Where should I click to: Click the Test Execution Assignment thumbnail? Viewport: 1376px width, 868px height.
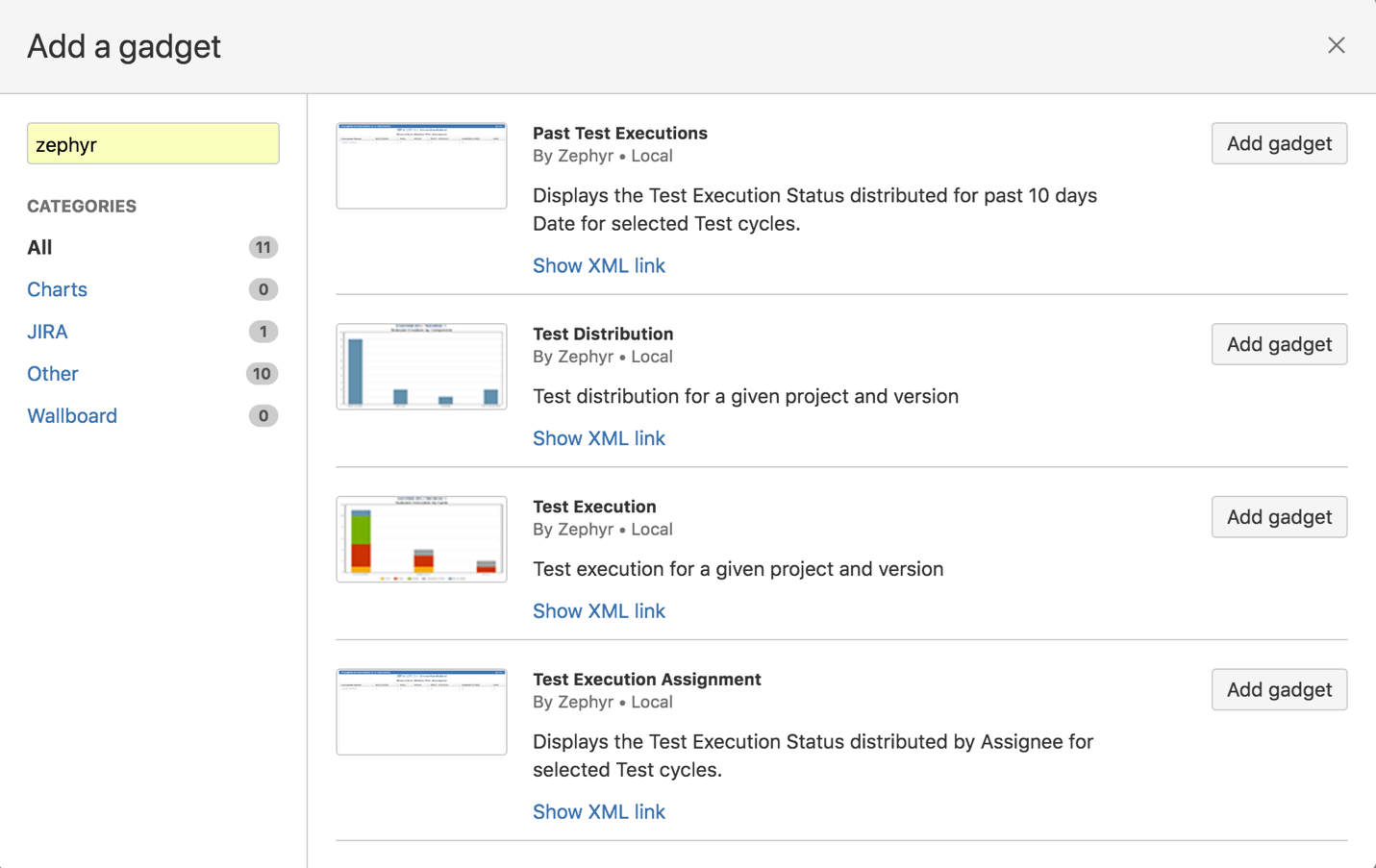tap(421, 712)
